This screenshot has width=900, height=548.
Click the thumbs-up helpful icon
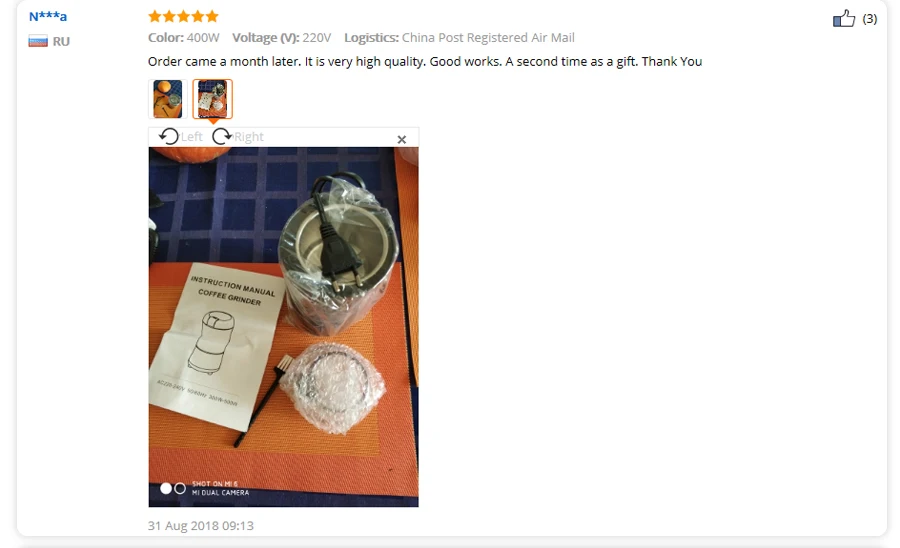tap(844, 18)
